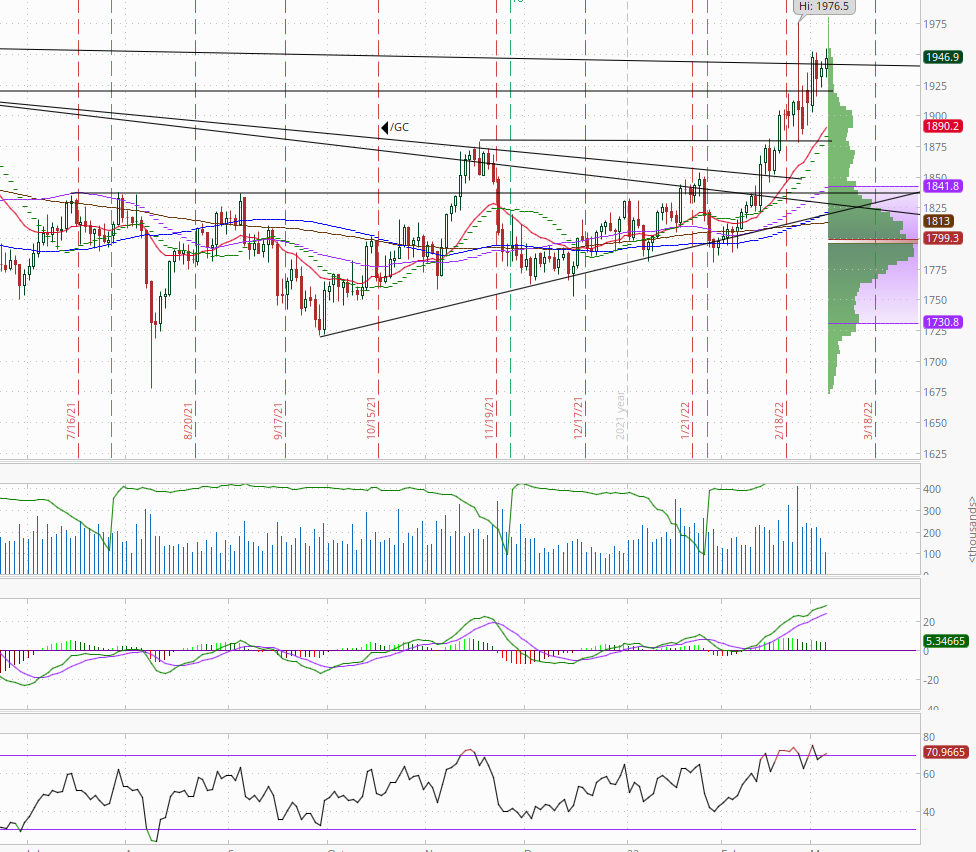976x852 pixels.
Task: Select the 40 level on RSI axis
Action: click(x=929, y=812)
